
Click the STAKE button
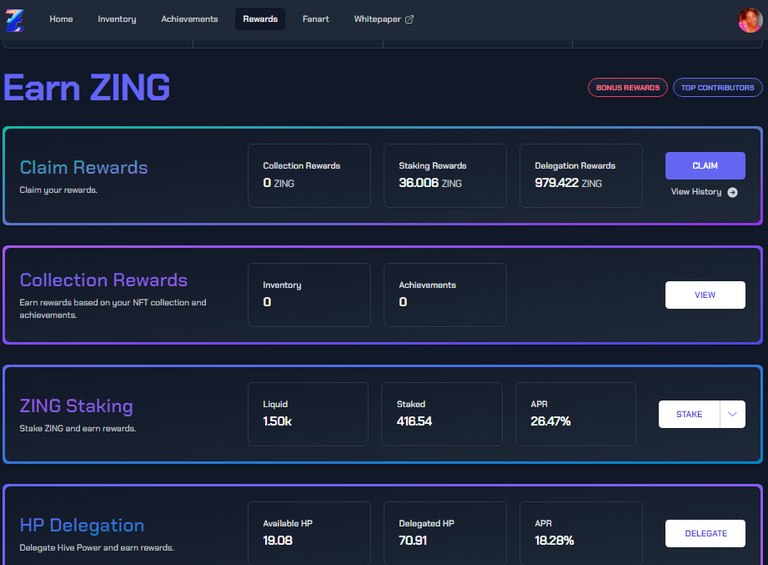click(689, 414)
